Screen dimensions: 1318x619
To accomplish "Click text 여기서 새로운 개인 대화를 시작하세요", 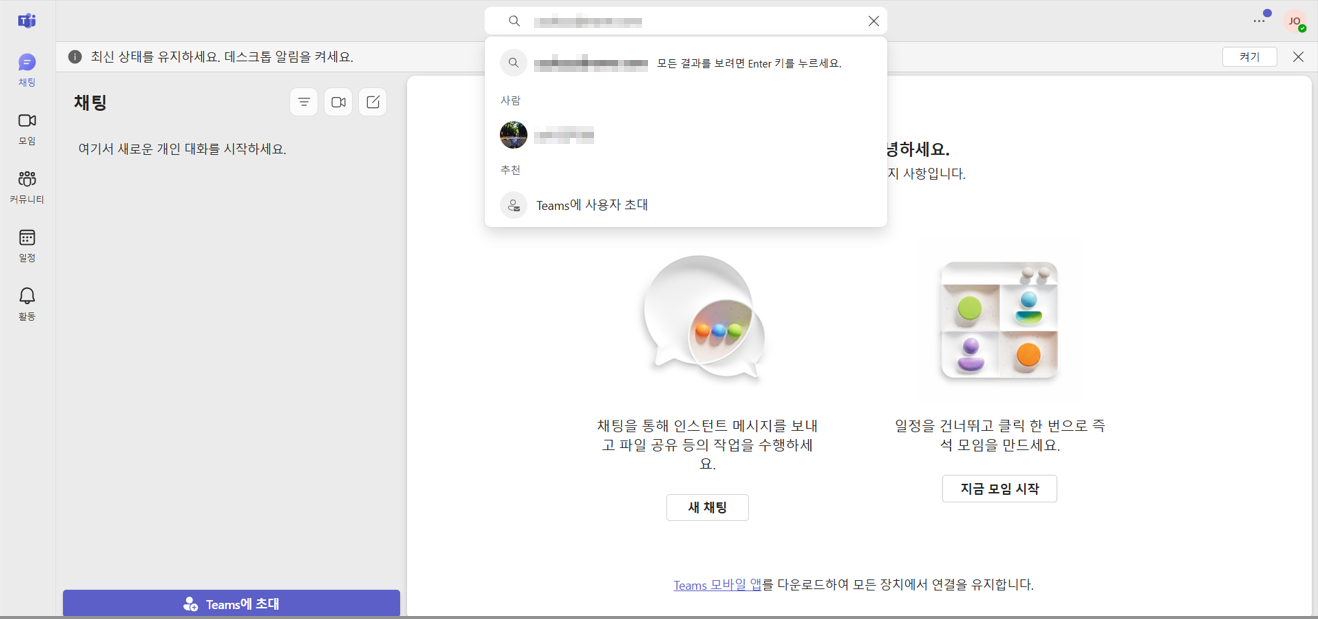I will [182, 149].
